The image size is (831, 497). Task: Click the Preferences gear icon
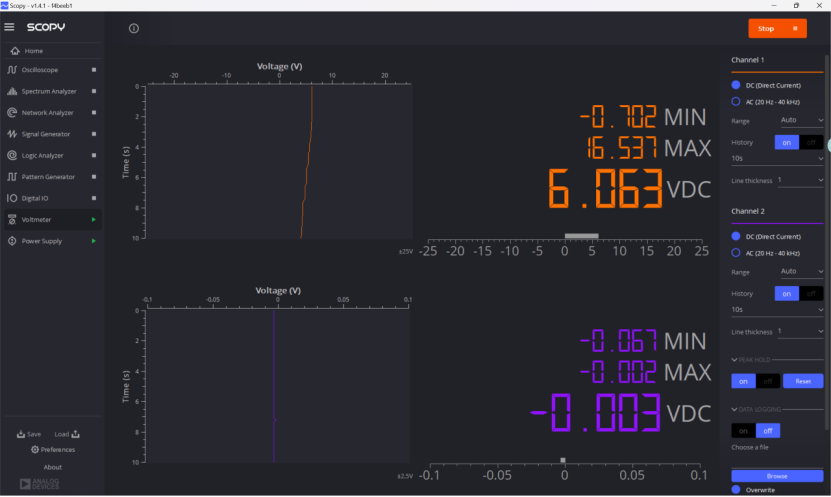point(35,449)
